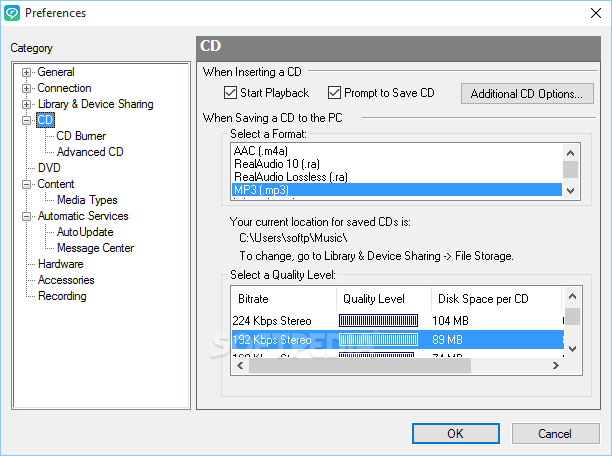Click the format list scrollbar thumb
The height and width of the screenshot is (456, 612).
570,169
